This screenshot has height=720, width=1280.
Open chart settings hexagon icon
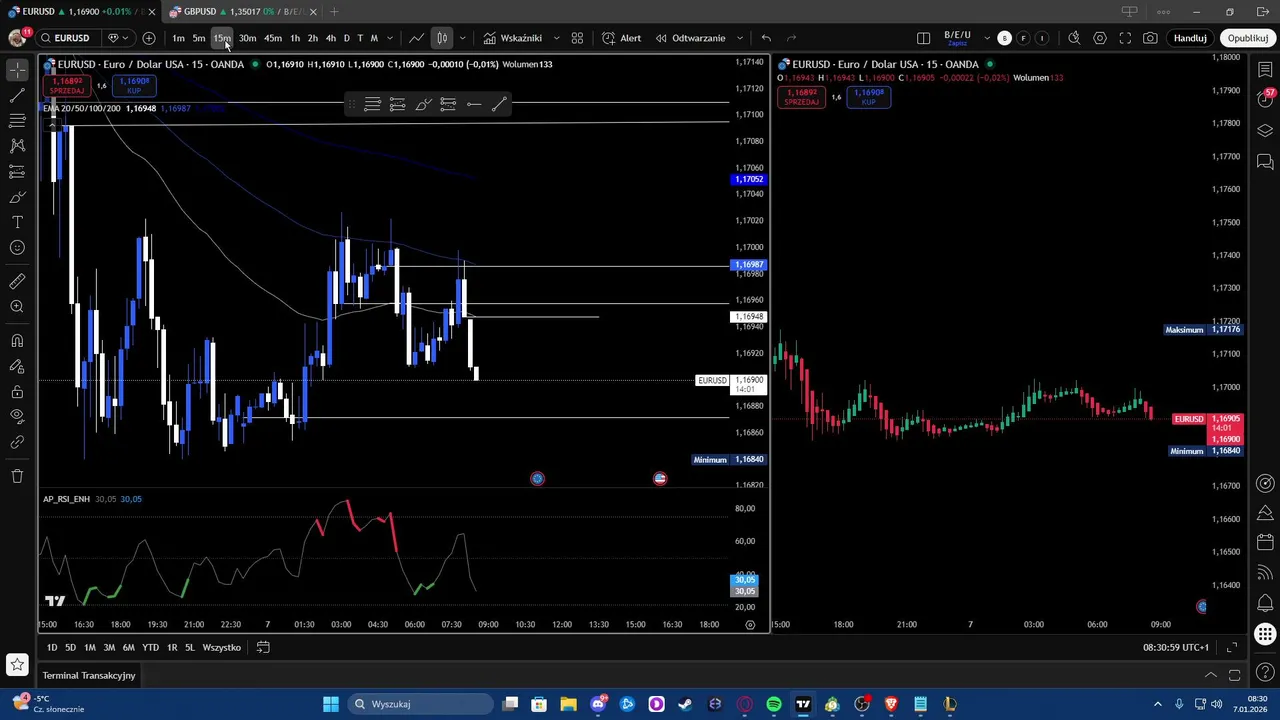click(1100, 38)
